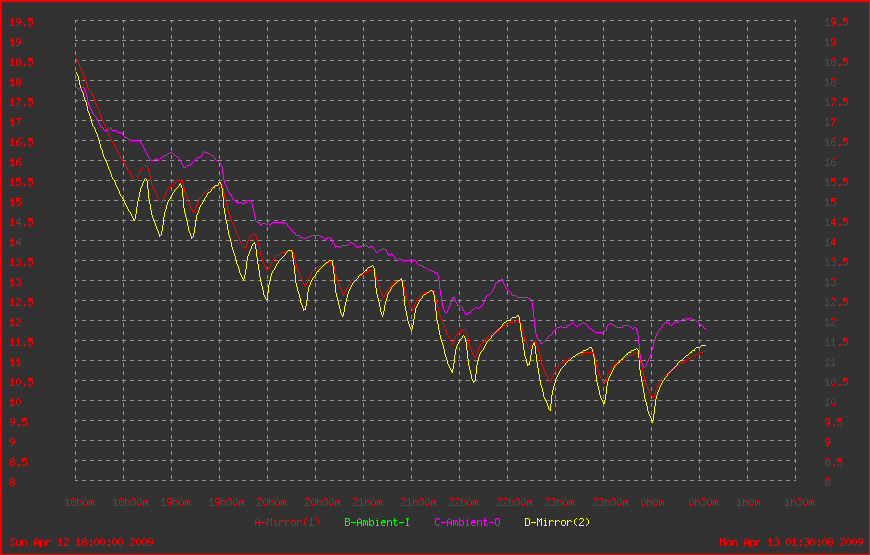Click the 19h30m time axis label
The height and width of the screenshot is (555, 870).
coord(226,502)
